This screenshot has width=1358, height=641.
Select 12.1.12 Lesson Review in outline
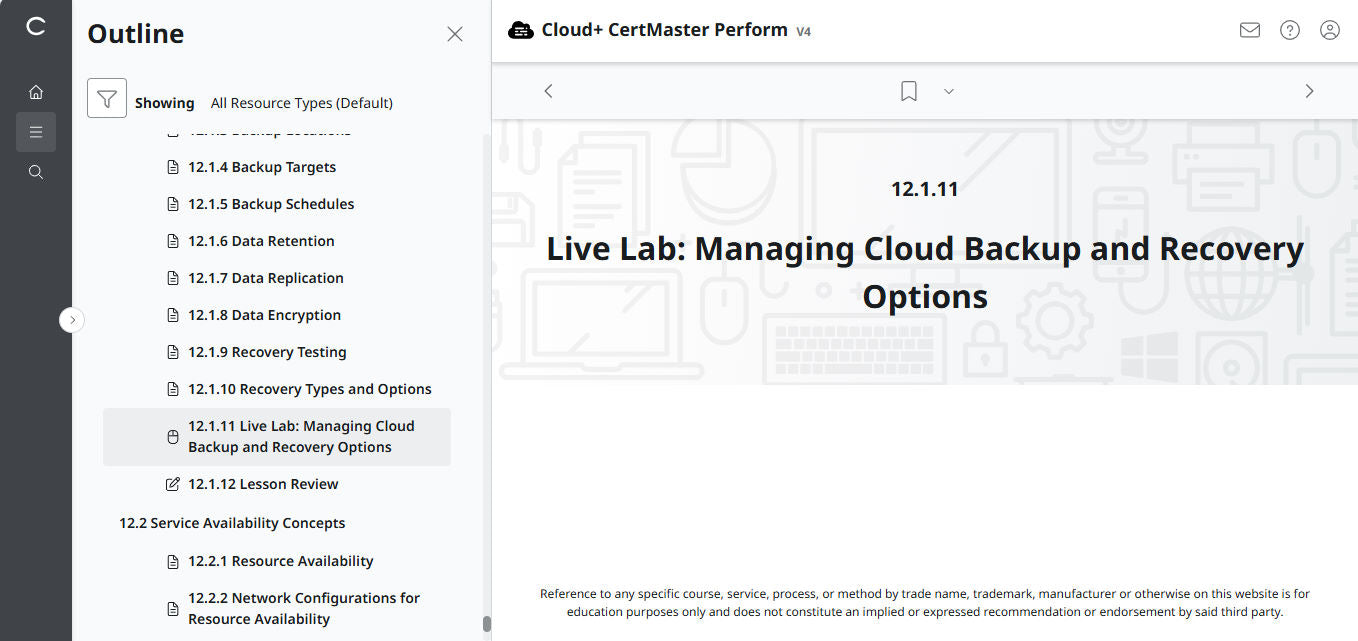tap(262, 483)
